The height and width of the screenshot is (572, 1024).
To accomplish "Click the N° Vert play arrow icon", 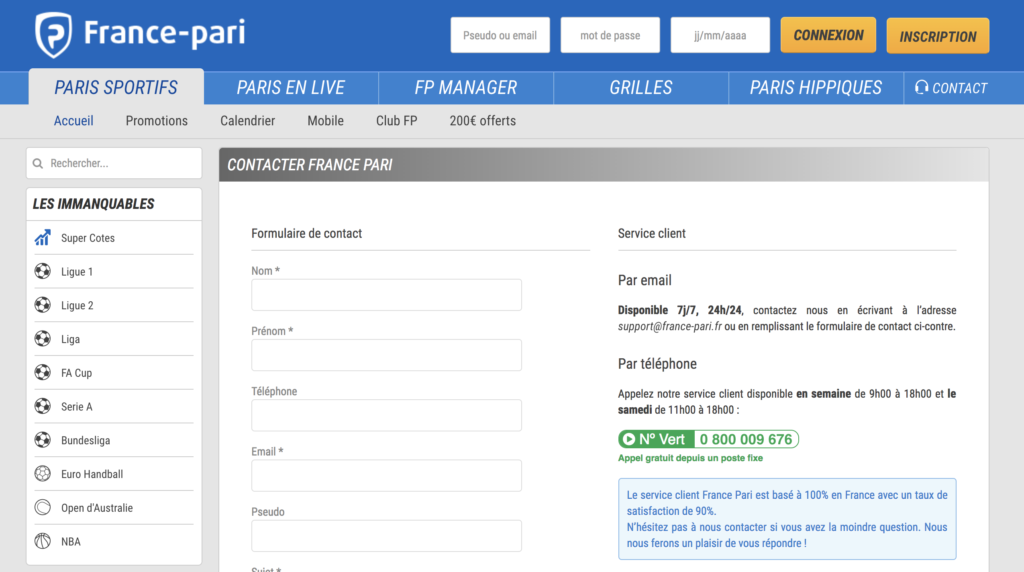I will (629, 439).
